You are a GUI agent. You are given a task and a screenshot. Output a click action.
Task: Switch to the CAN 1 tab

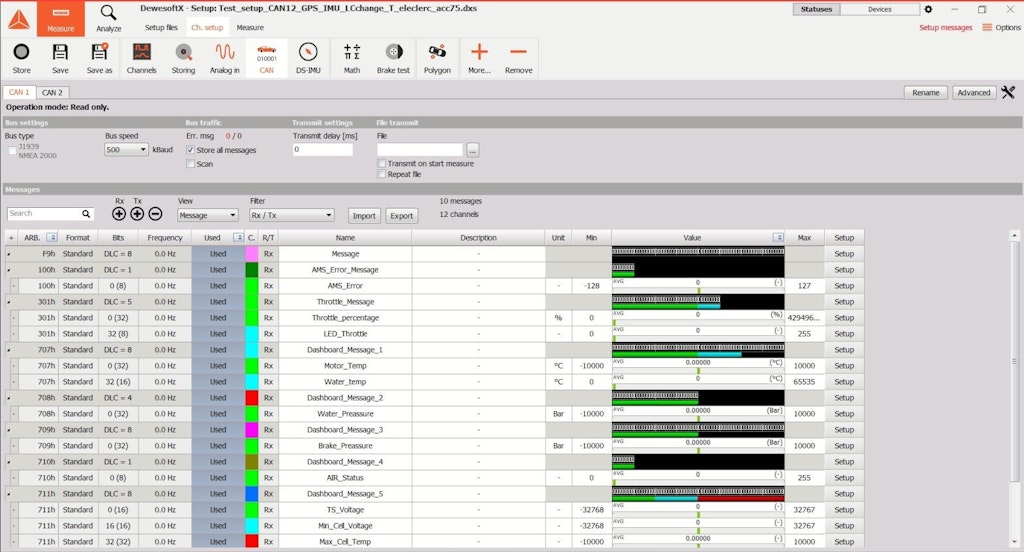[19, 93]
